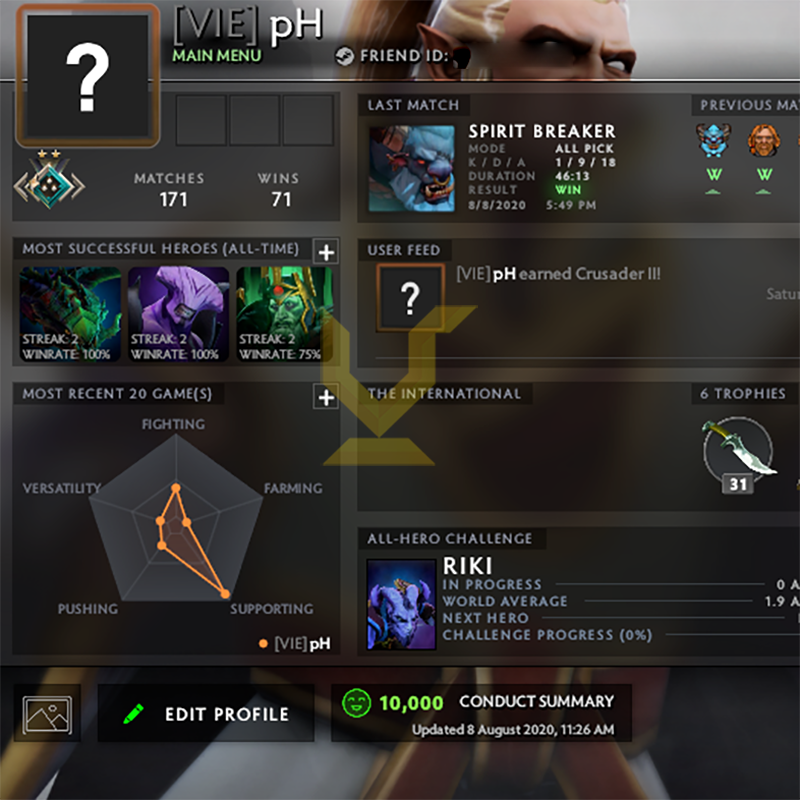The image size is (800, 800).
Task: Click the change background image icon
Action: pyautogui.click(x=47, y=714)
